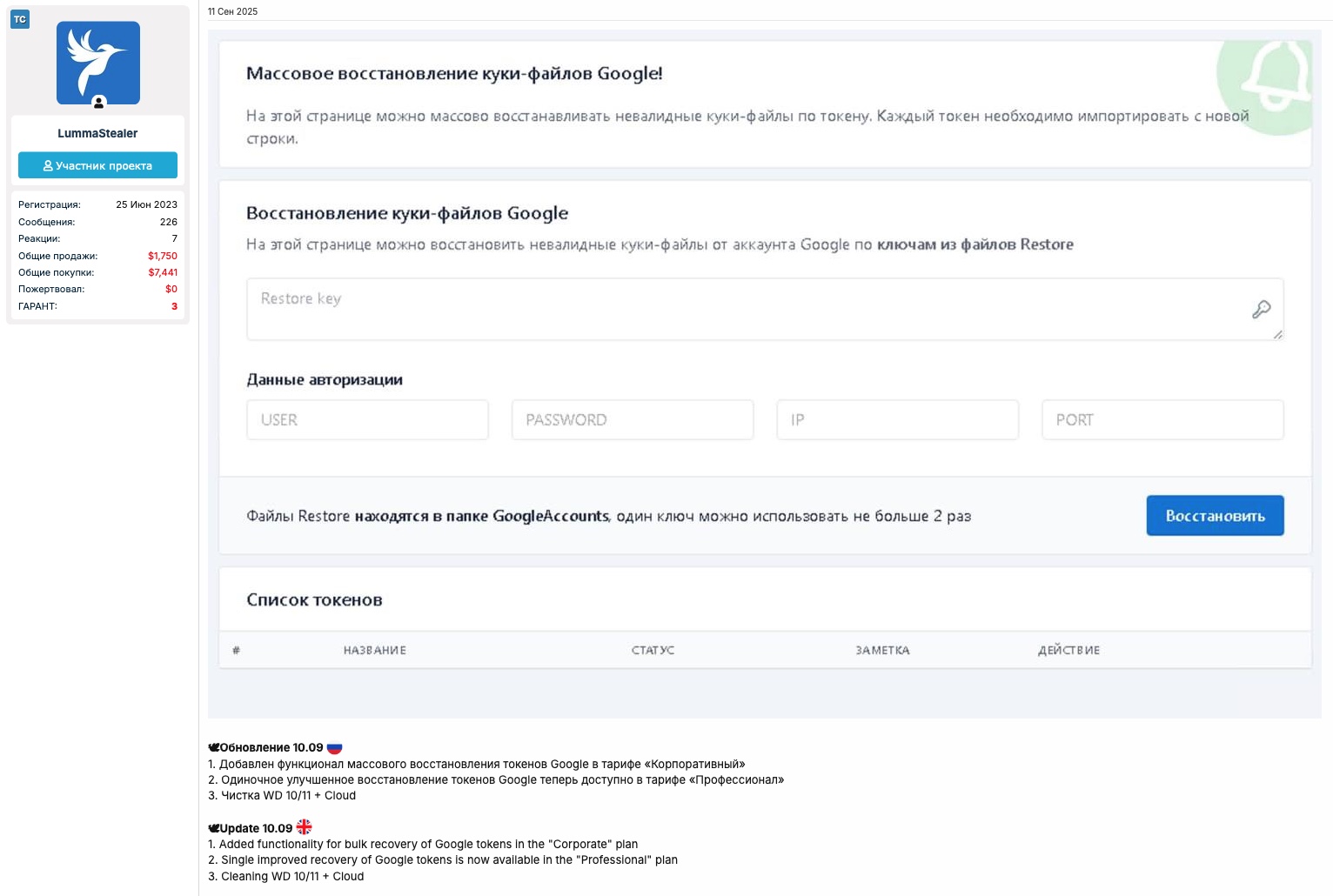Click the UK flag next to Update 10.09

point(304,827)
